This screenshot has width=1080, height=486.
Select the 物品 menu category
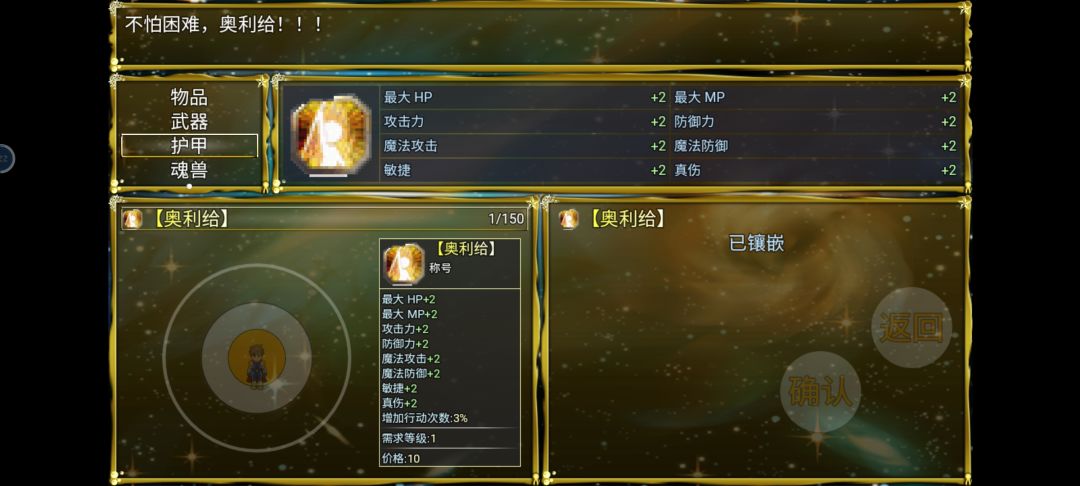click(x=189, y=97)
